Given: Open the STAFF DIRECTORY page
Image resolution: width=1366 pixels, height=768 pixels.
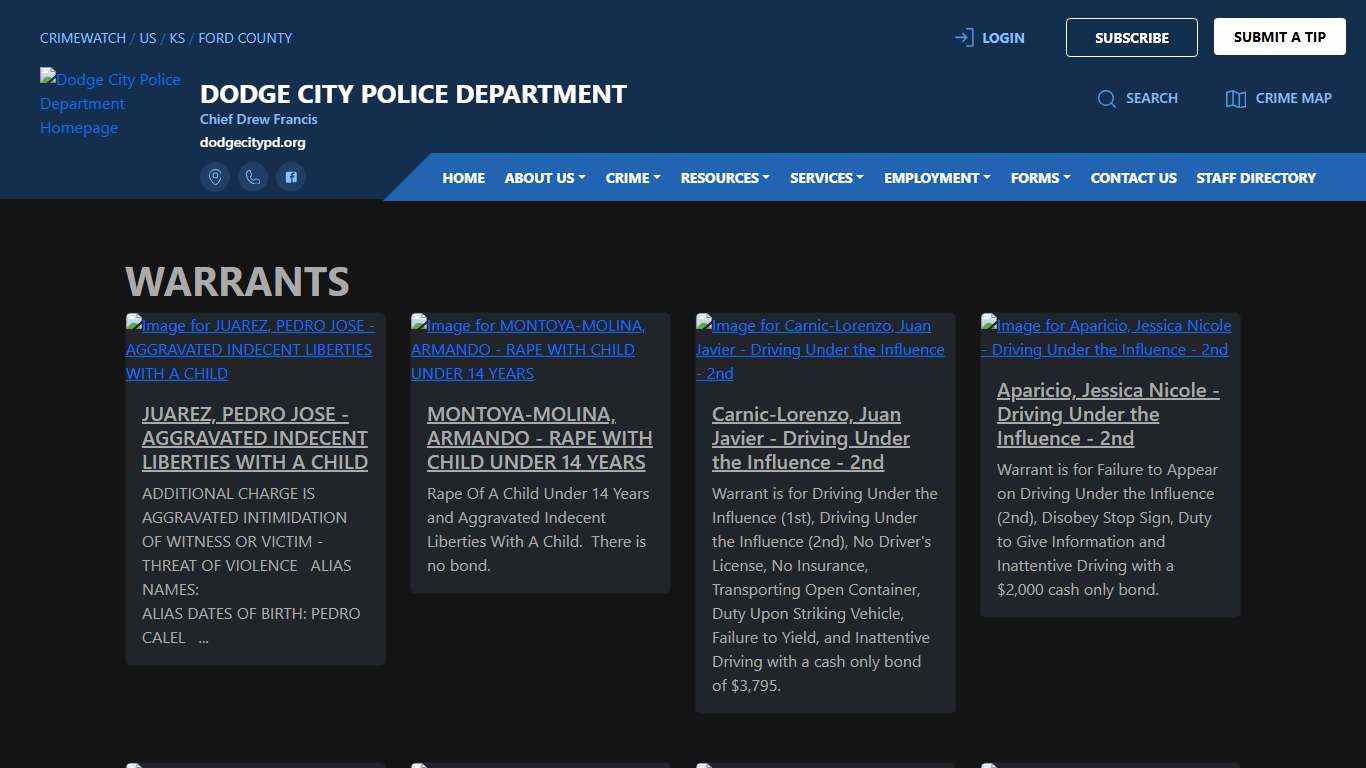Looking at the screenshot, I should click(1256, 177).
